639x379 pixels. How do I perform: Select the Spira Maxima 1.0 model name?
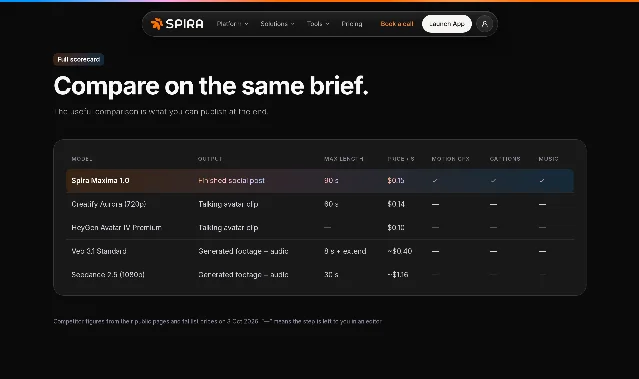[100, 181]
